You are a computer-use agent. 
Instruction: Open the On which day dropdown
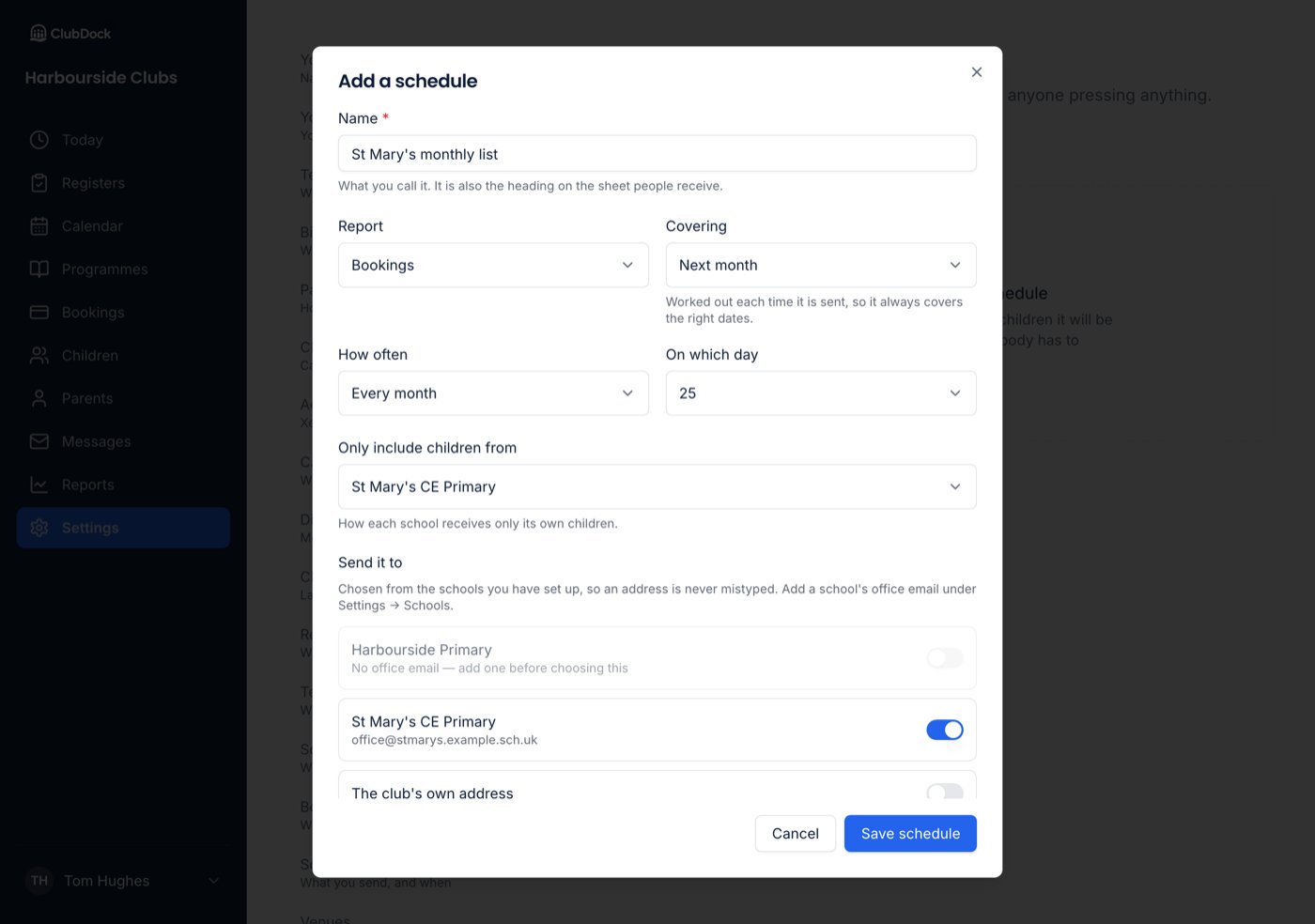tap(821, 393)
